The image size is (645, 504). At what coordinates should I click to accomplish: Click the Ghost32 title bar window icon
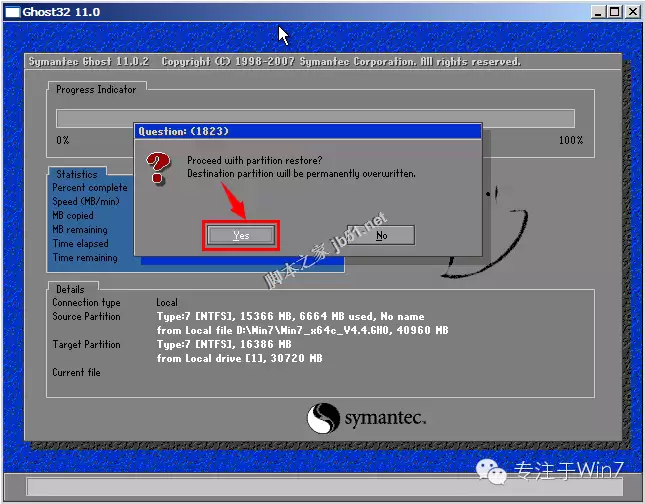point(12,12)
